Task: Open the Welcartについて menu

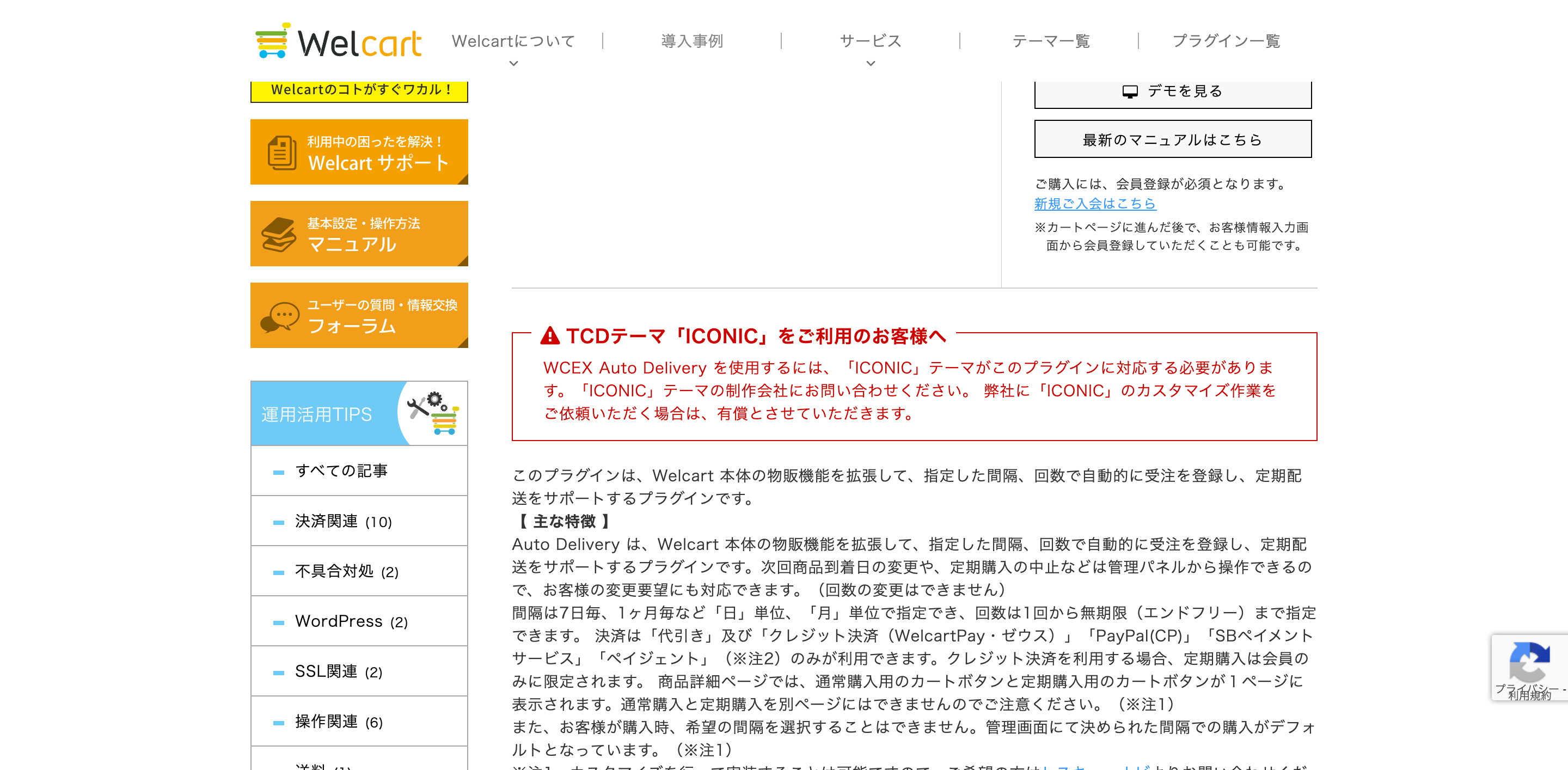Action: pos(513,41)
